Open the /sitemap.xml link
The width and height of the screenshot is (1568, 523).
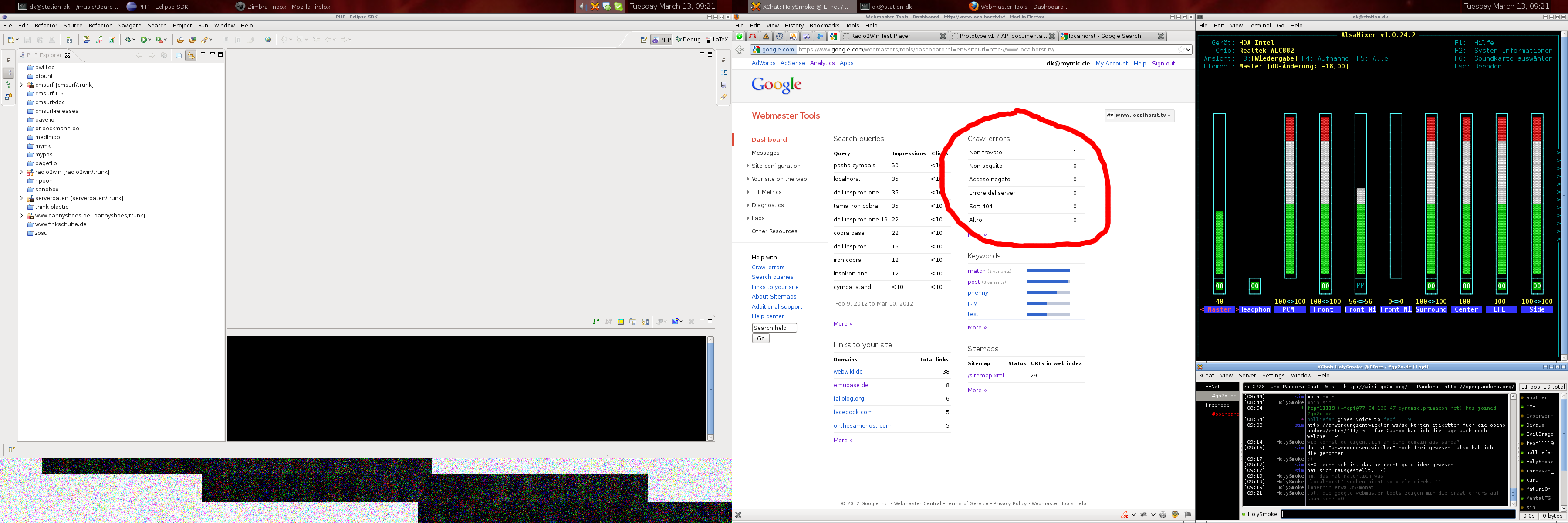pos(986,376)
